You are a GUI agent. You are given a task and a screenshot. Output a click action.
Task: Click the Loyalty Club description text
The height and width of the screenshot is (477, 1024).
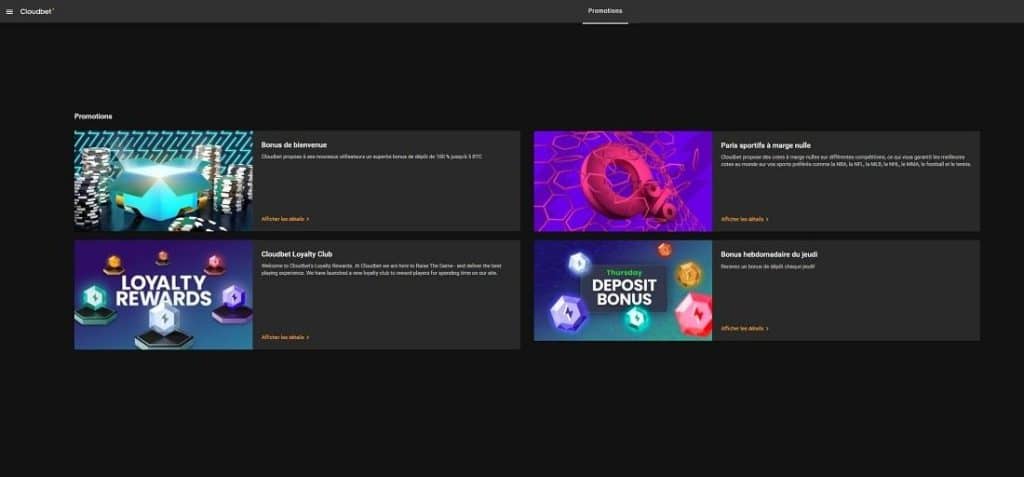(381, 270)
